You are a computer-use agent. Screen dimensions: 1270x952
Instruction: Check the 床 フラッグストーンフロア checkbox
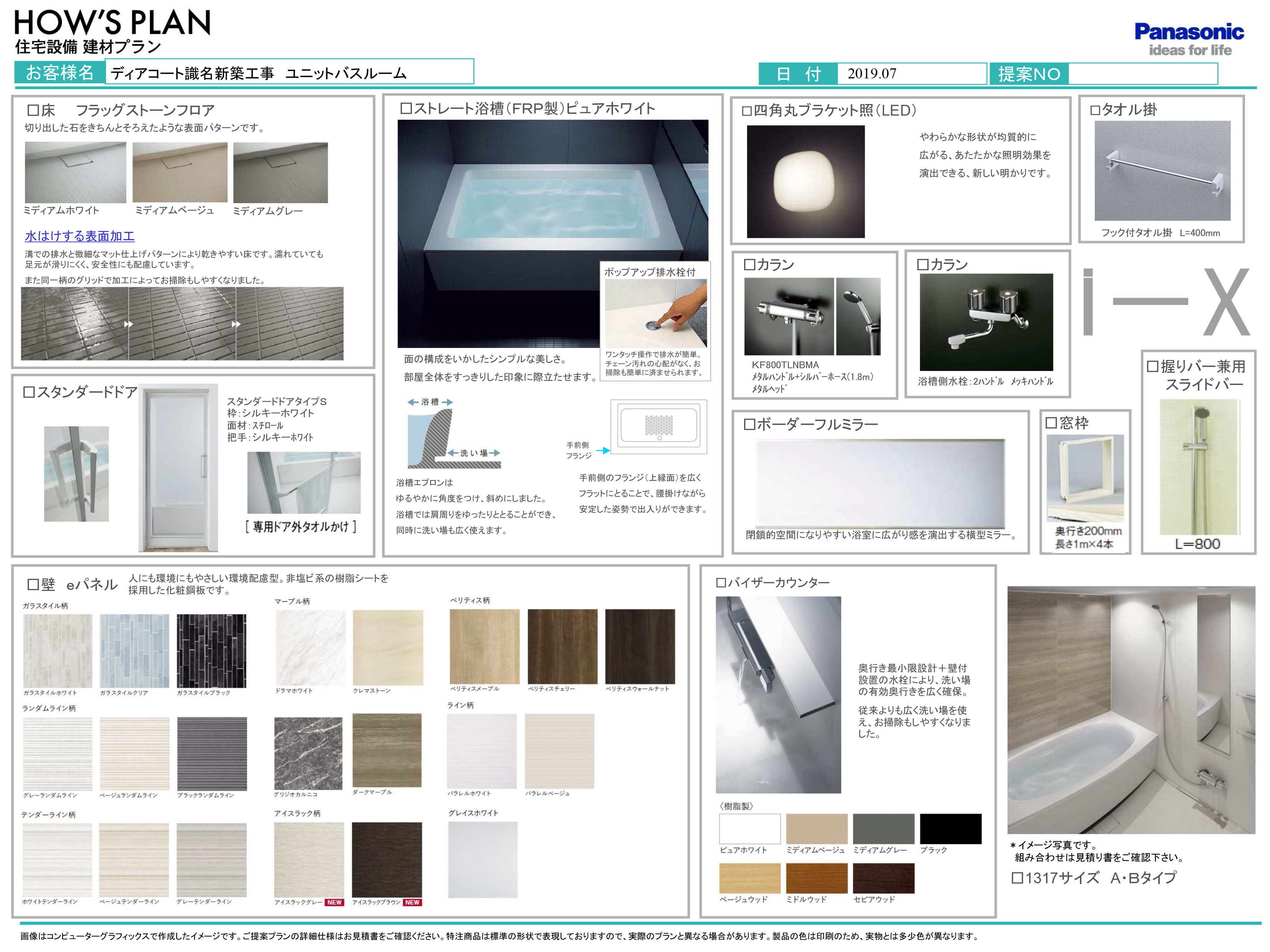(x=33, y=110)
